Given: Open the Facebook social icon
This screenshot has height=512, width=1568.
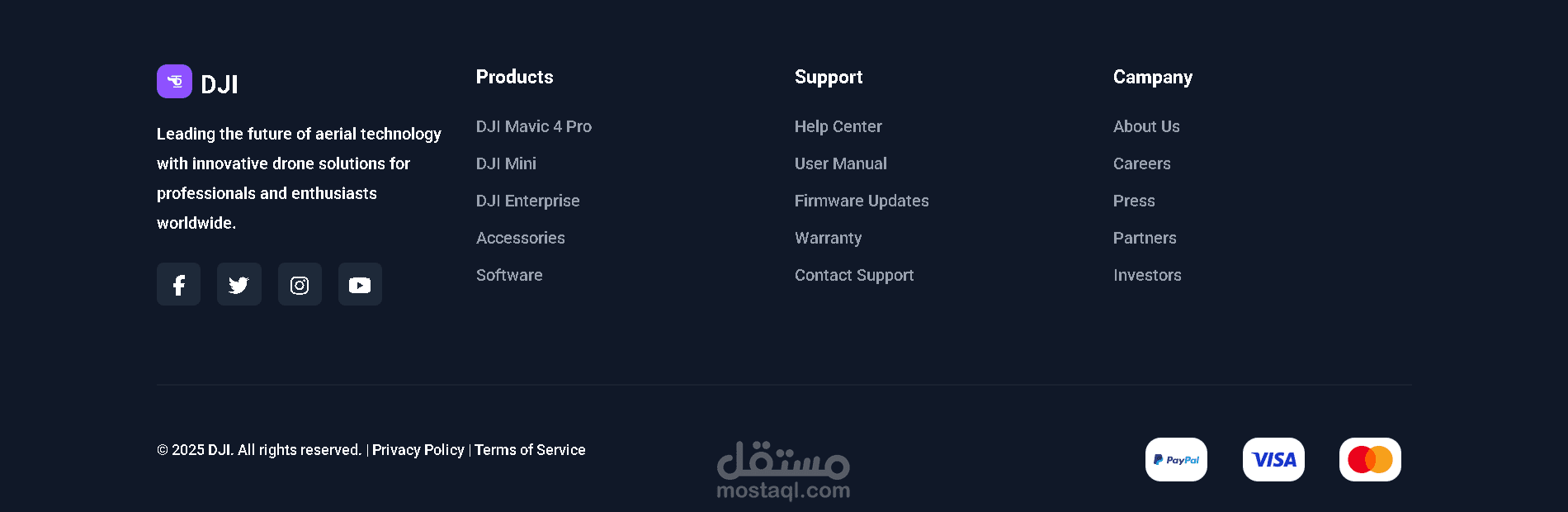Looking at the screenshot, I should pos(178,284).
